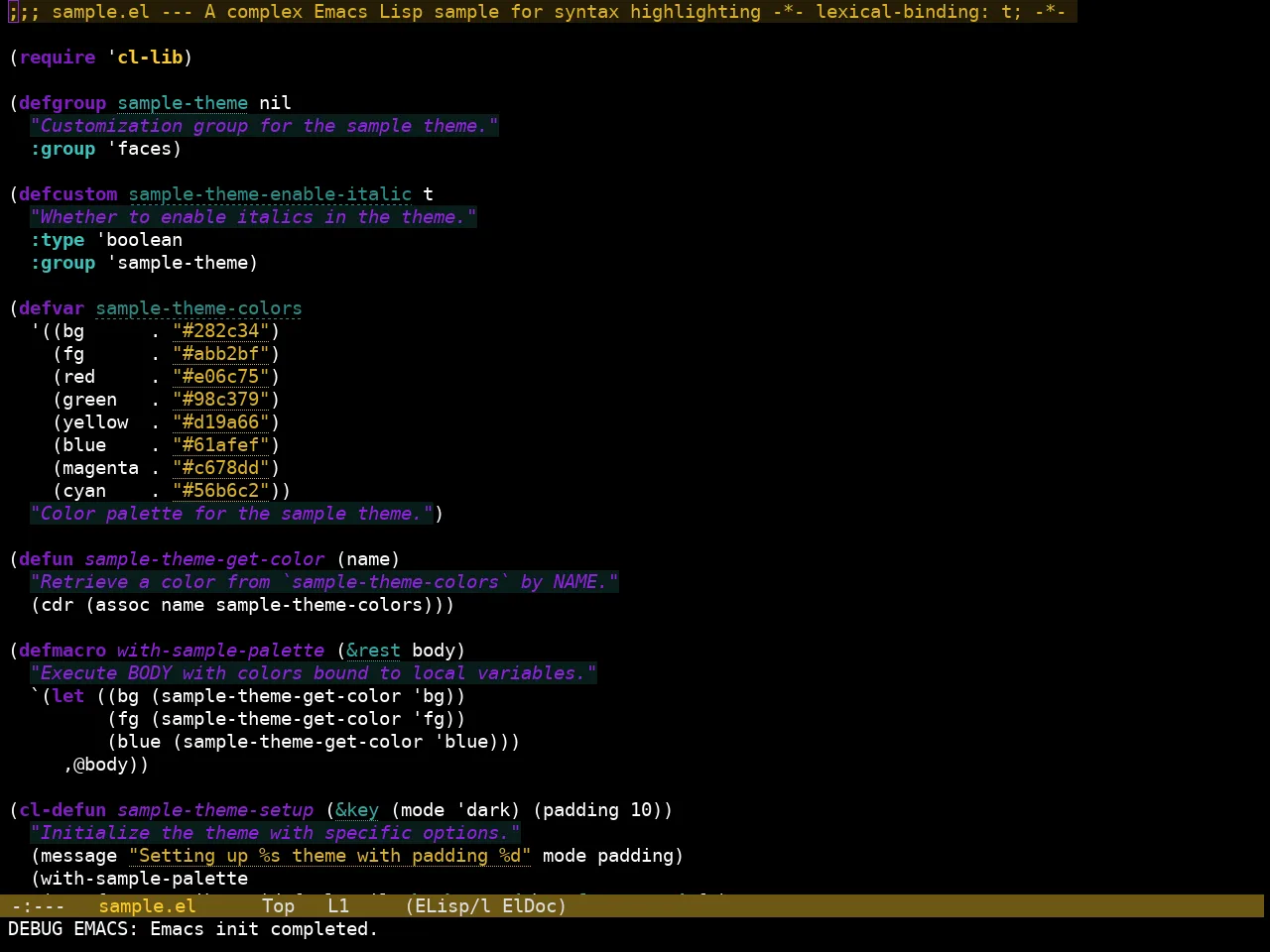Click the defmacro keyword
The width and height of the screenshot is (1270, 952).
[63, 651]
